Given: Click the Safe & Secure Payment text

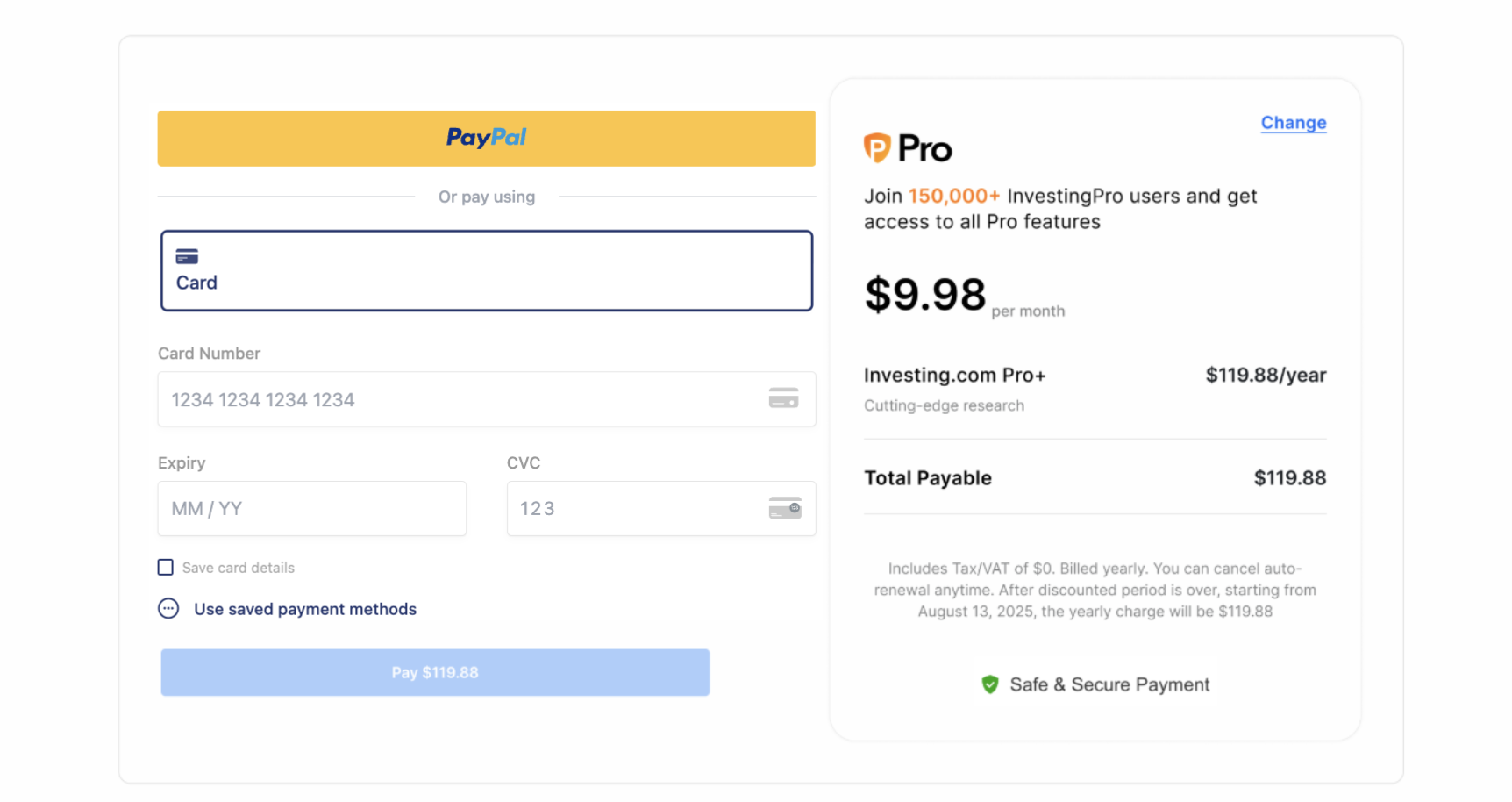Looking at the screenshot, I should pyautogui.click(x=1109, y=684).
